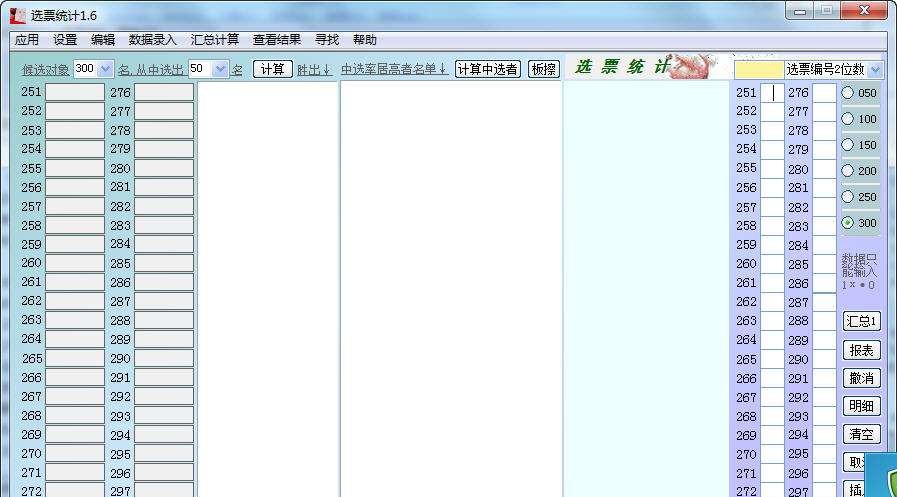
Task: Open the 汇总计算 menu
Action: coord(215,39)
